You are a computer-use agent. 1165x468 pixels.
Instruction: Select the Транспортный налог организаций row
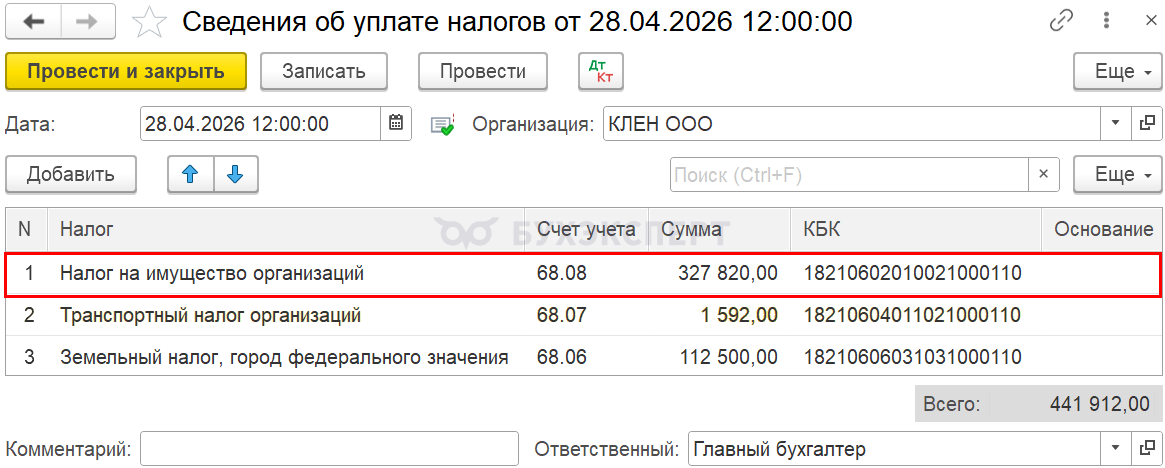pyautogui.click(x=210, y=316)
